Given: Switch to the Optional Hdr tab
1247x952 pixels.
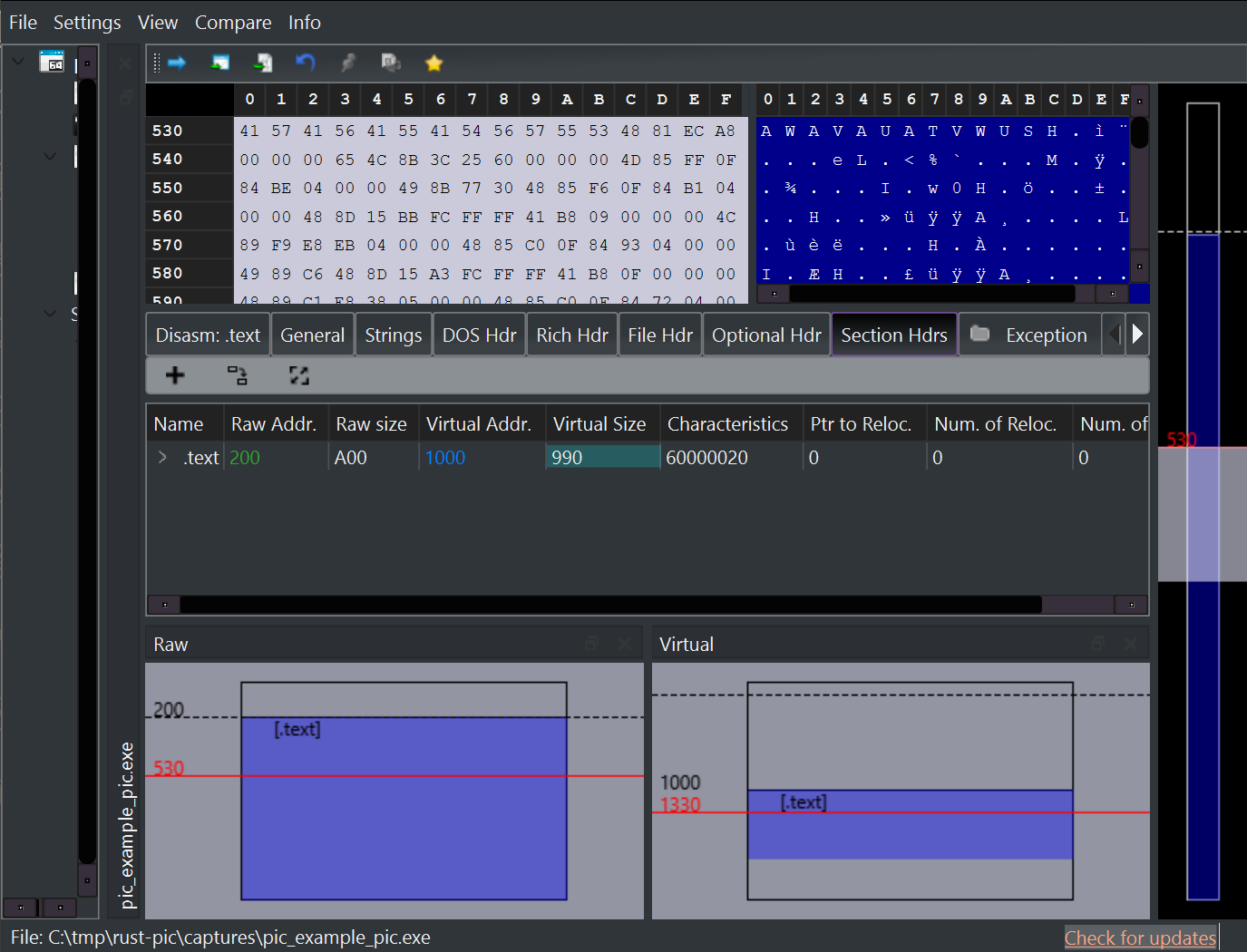Looking at the screenshot, I should pyautogui.click(x=766, y=335).
